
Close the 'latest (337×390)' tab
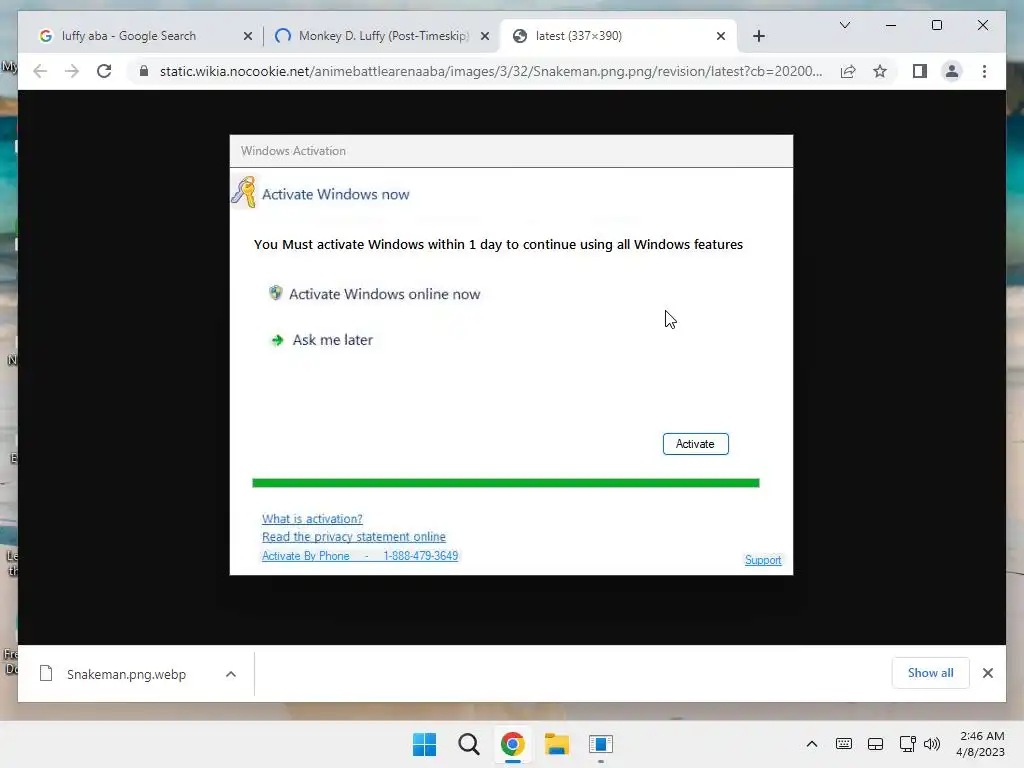click(720, 36)
